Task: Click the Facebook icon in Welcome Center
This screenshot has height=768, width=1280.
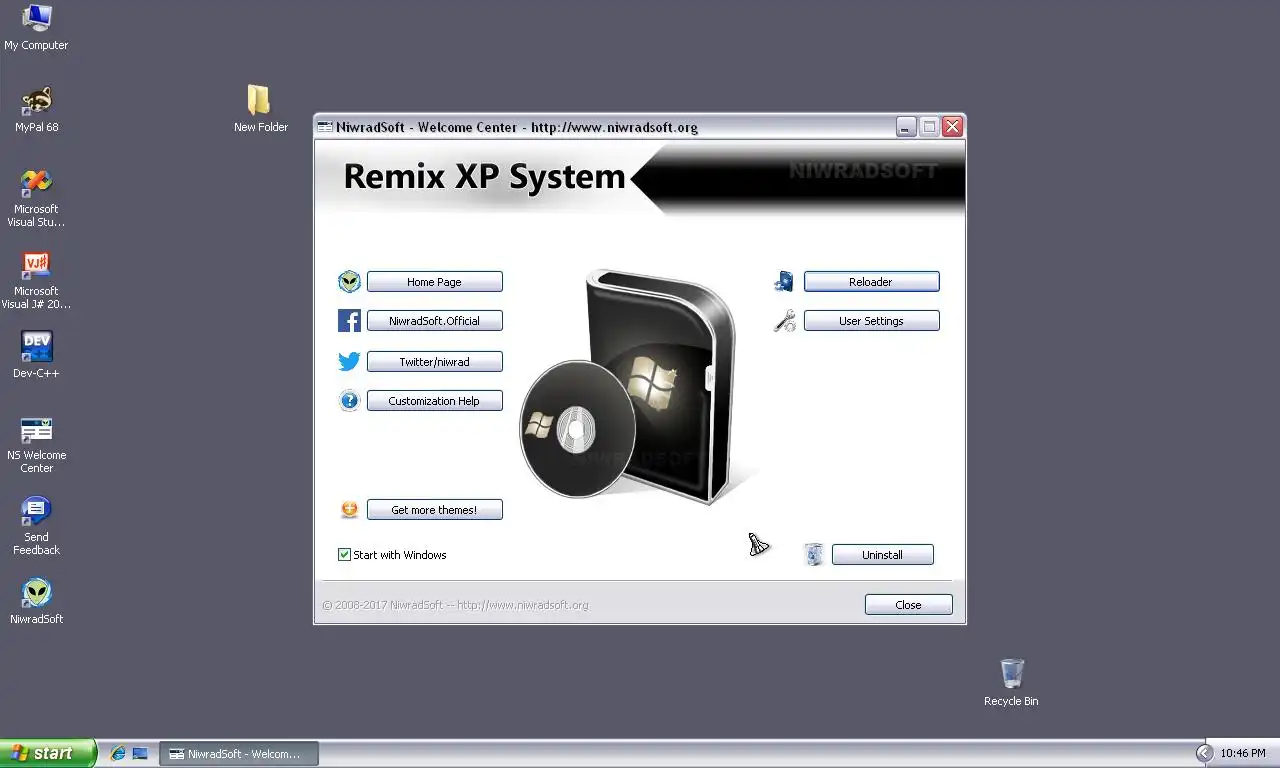Action: (x=349, y=321)
